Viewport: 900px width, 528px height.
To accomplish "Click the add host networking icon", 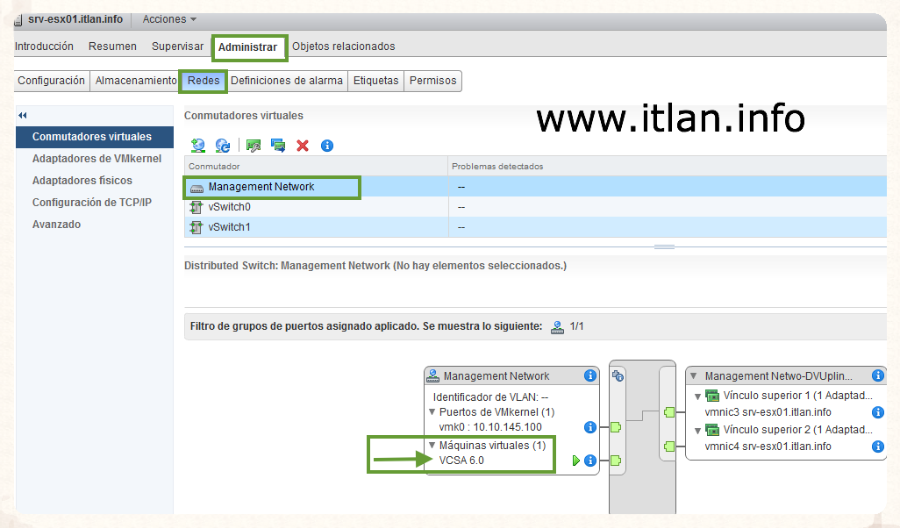I will 198,146.
